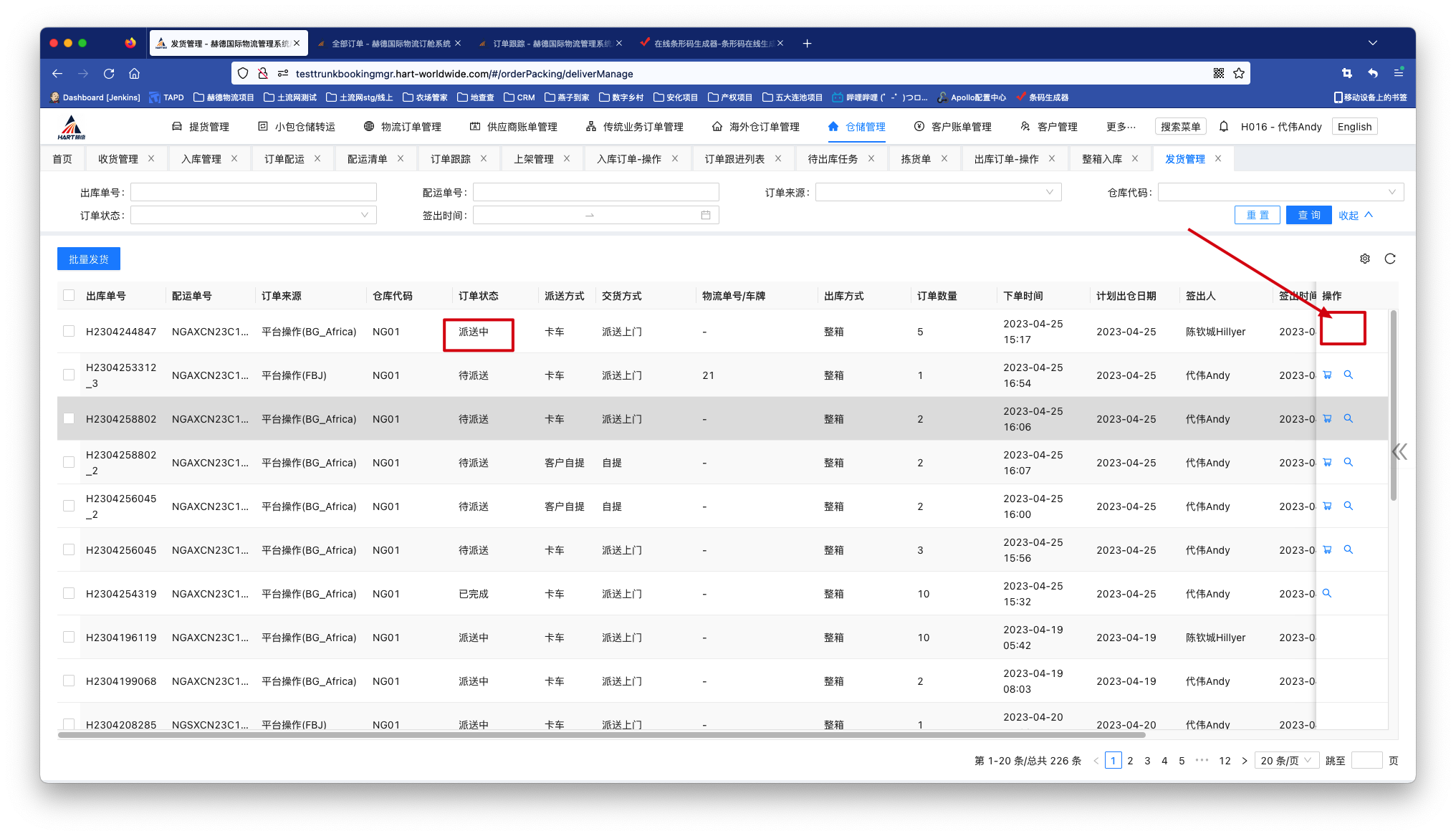
Task: Open the 20 条/页 page size selector
Action: [1286, 760]
